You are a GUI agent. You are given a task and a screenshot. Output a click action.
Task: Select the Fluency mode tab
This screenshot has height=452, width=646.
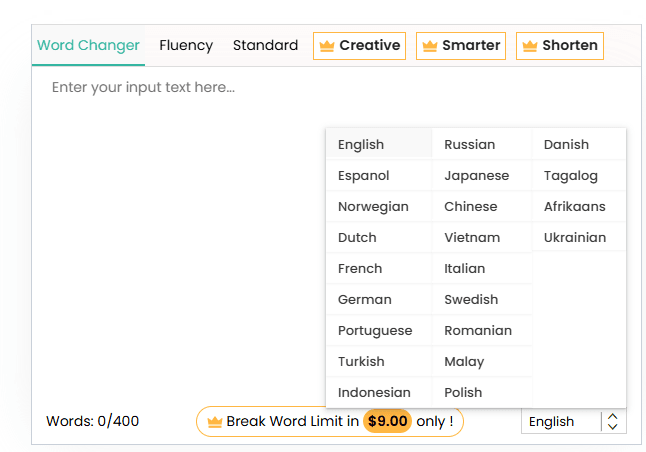click(x=186, y=46)
